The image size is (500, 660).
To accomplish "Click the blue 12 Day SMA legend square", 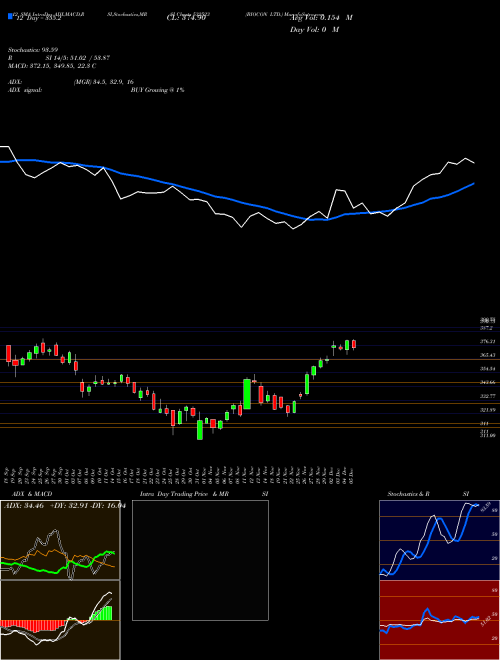I will (x=10, y=16).
